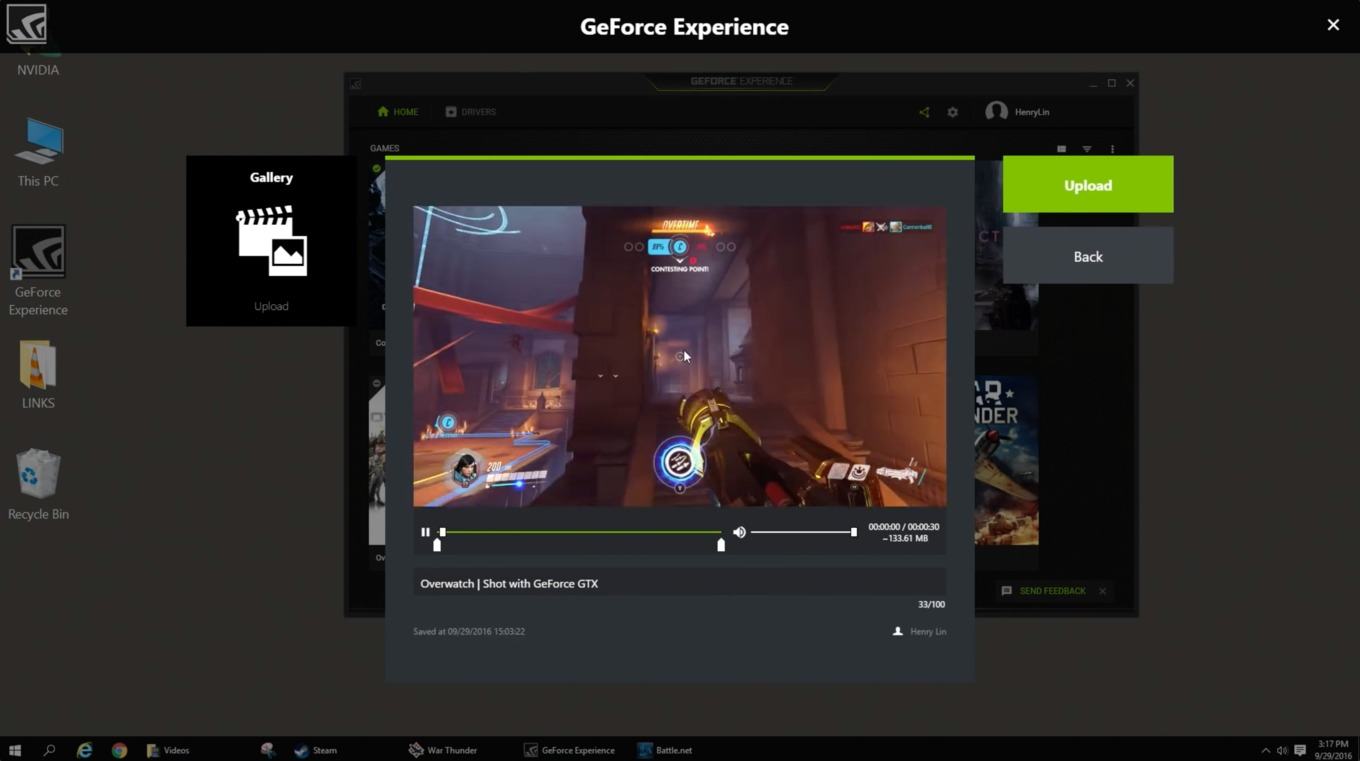Click the Overwatch video preview frame

(680, 356)
